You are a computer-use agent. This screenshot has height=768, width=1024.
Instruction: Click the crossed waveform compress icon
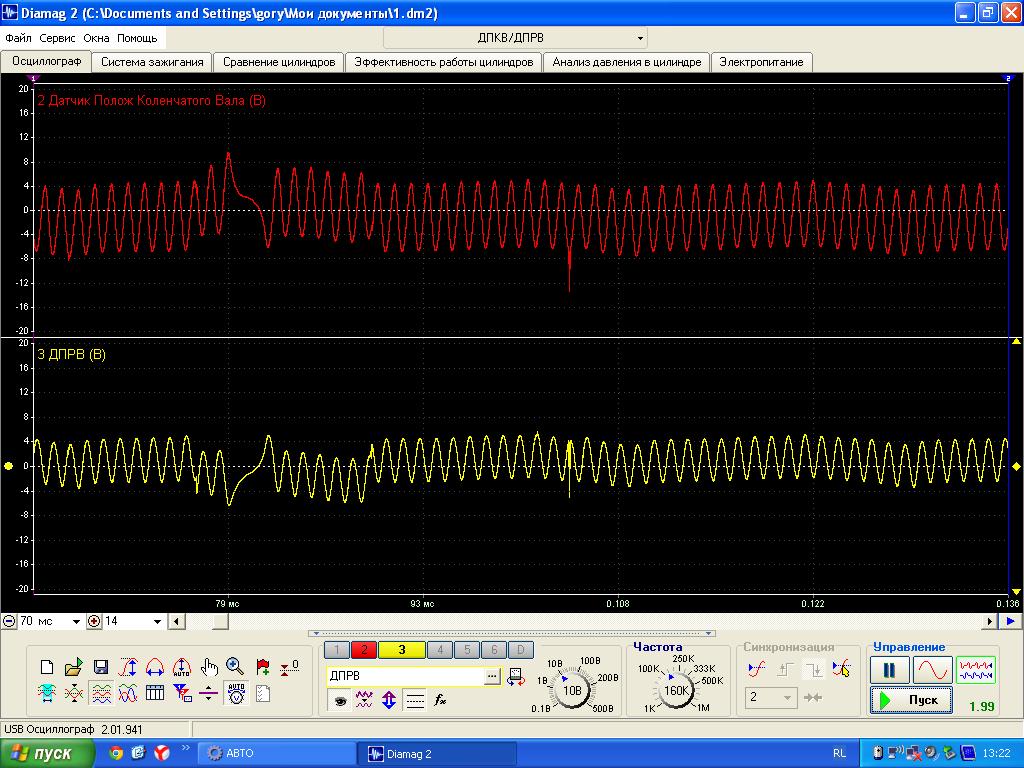tap(74, 694)
